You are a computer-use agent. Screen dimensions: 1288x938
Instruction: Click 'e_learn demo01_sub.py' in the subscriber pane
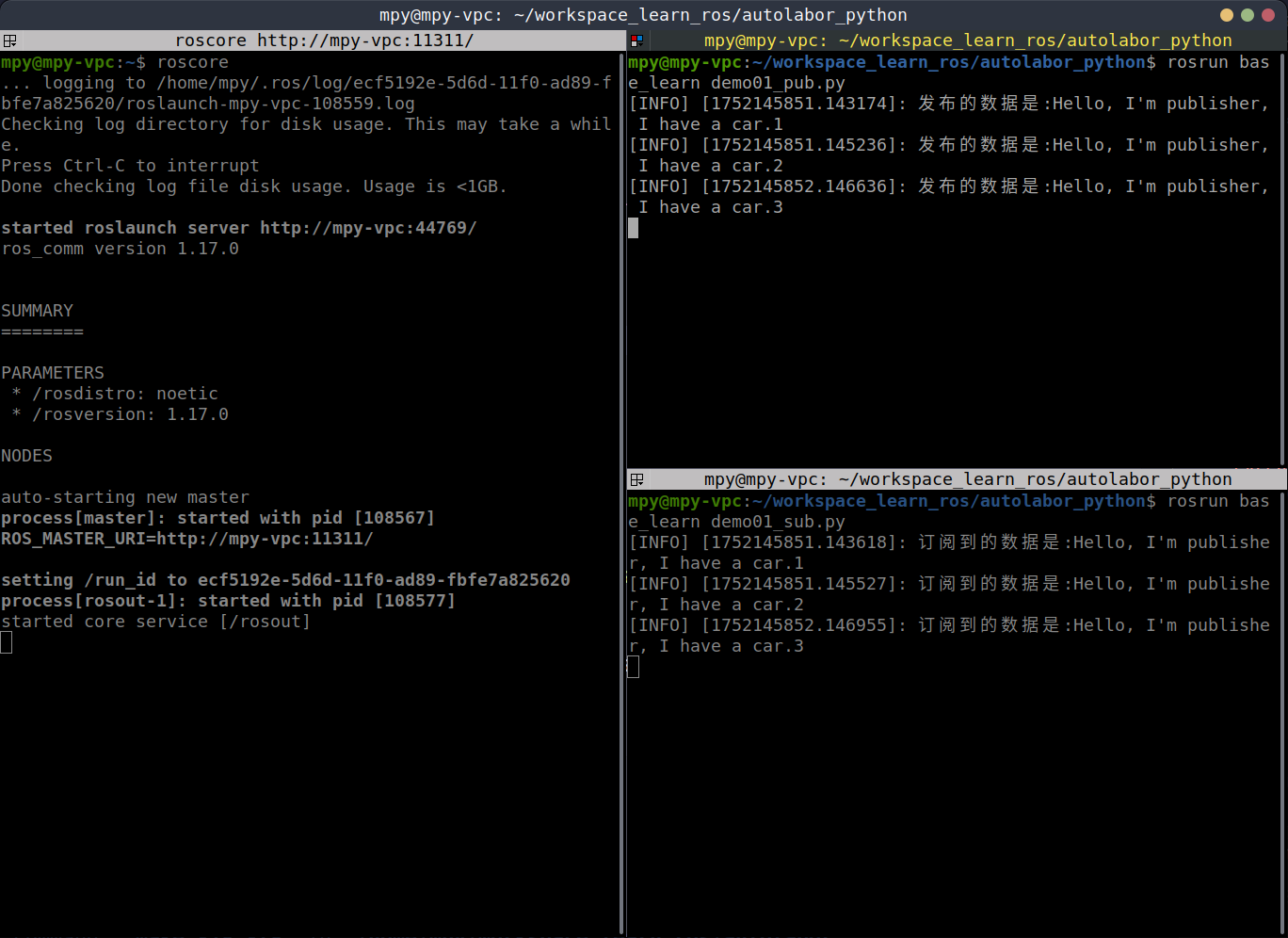pyautogui.click(x=737, y=522)
